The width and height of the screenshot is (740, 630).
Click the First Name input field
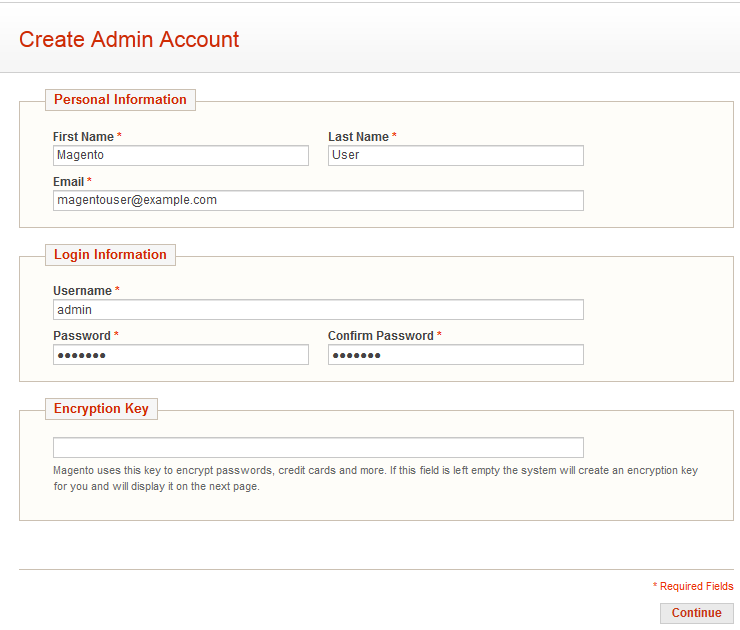(181, 155)
